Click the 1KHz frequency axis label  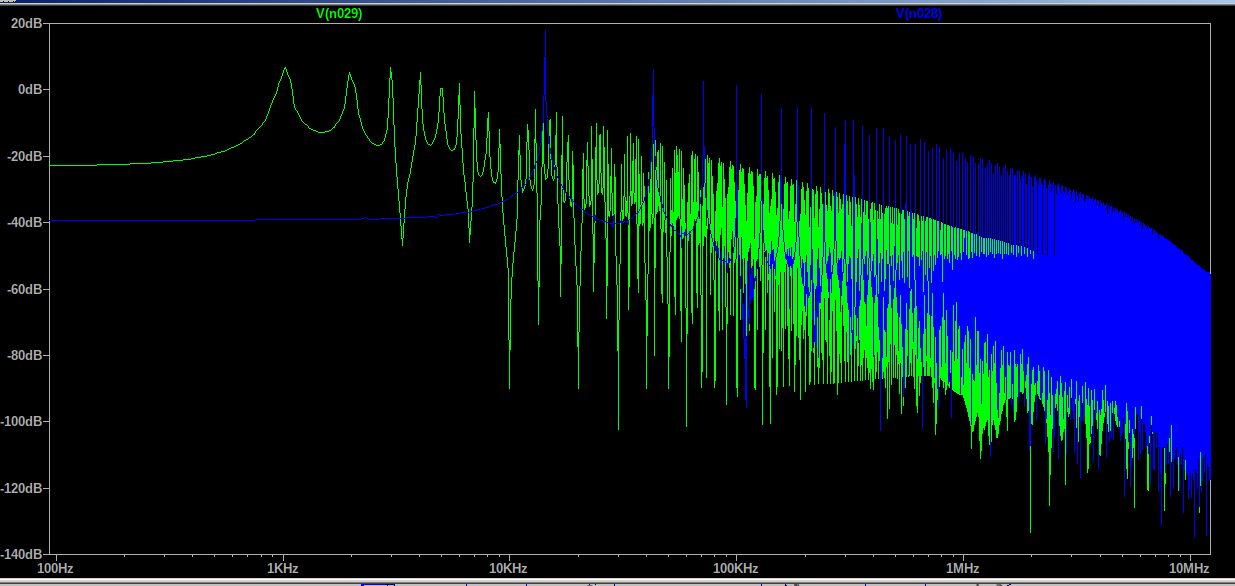[283, 569]
